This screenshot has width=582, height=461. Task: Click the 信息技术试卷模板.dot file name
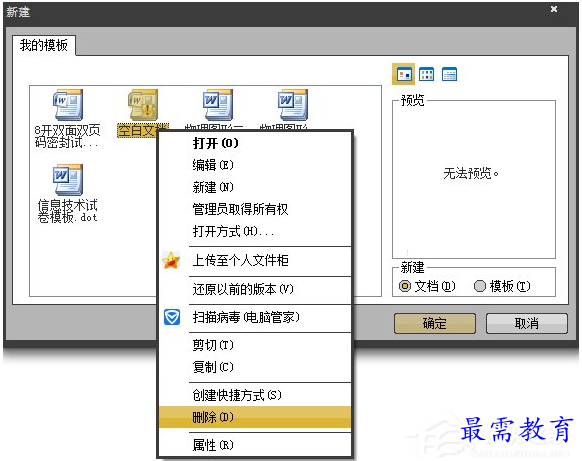pyautogui.click(x=68, y=211)
